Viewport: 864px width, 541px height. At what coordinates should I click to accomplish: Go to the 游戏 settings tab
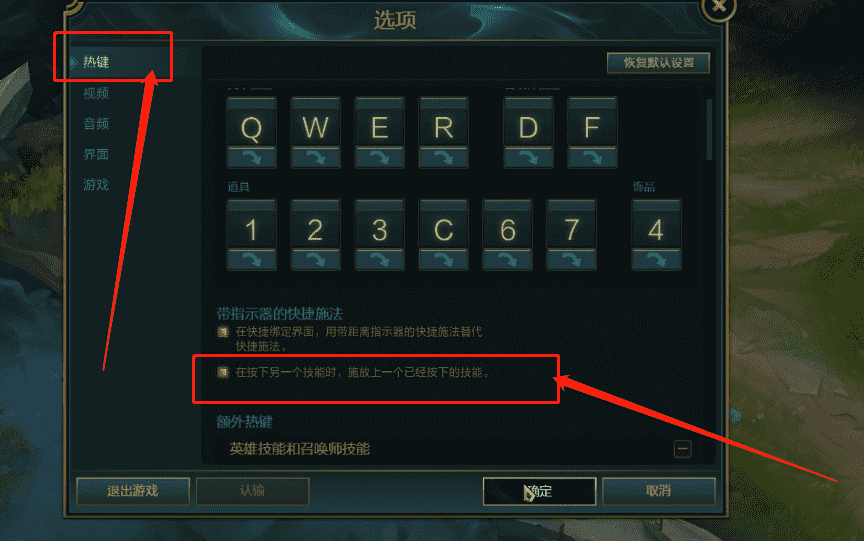click(96, 185)
